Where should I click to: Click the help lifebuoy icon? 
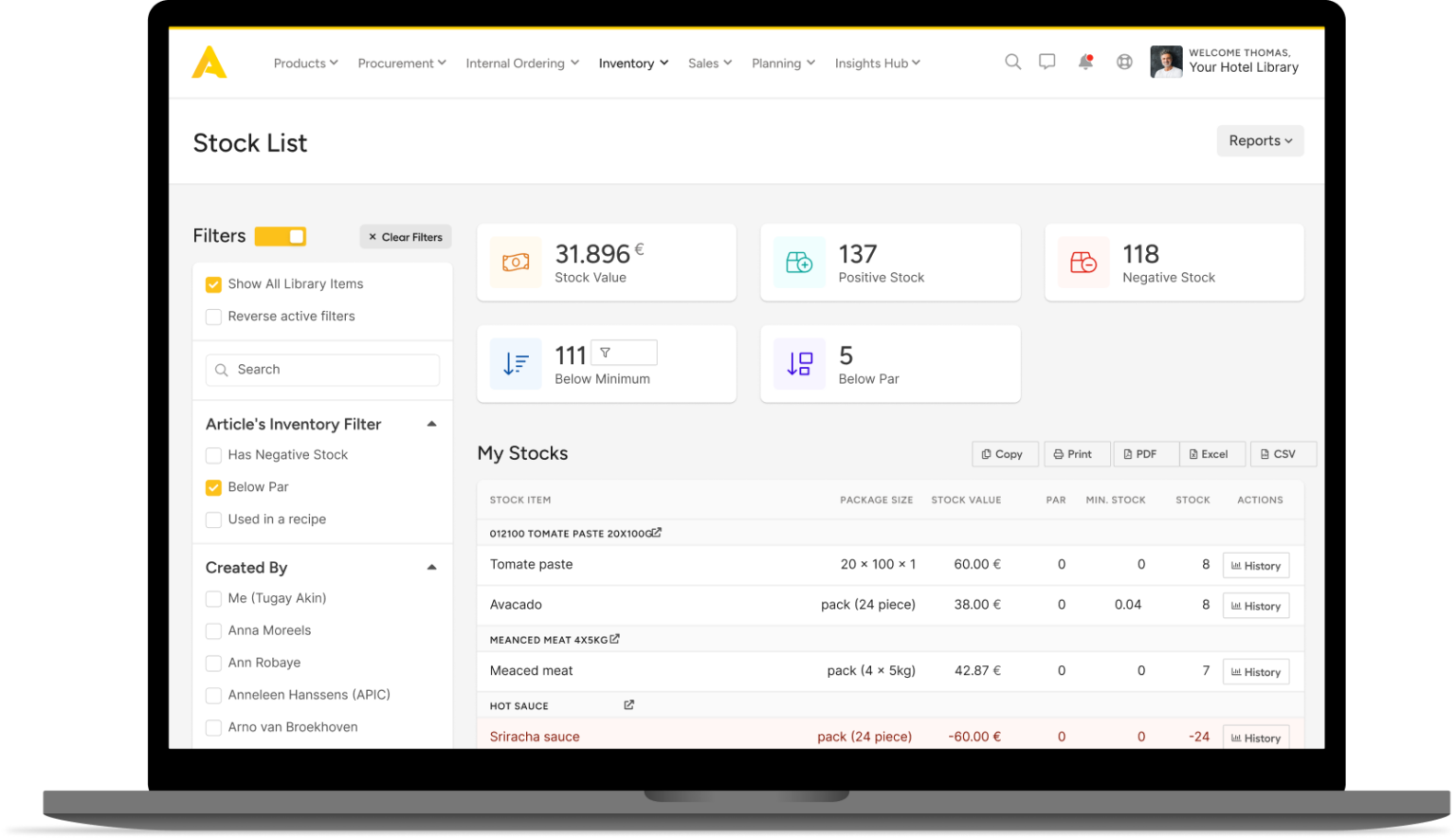pyautogui.click(x=1124, y=63)
